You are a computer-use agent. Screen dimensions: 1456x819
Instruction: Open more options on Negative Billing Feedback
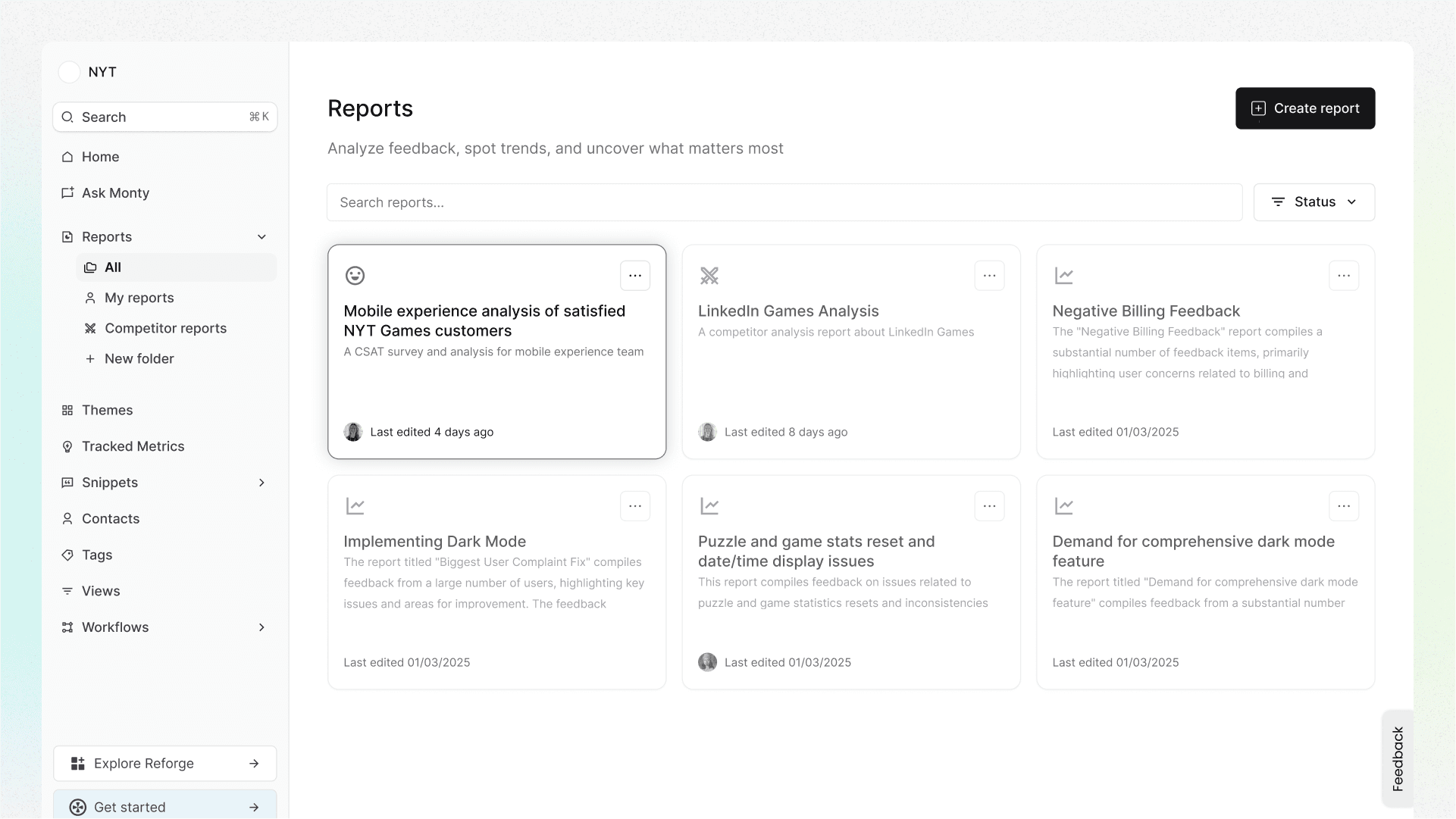pos(1343,276)
